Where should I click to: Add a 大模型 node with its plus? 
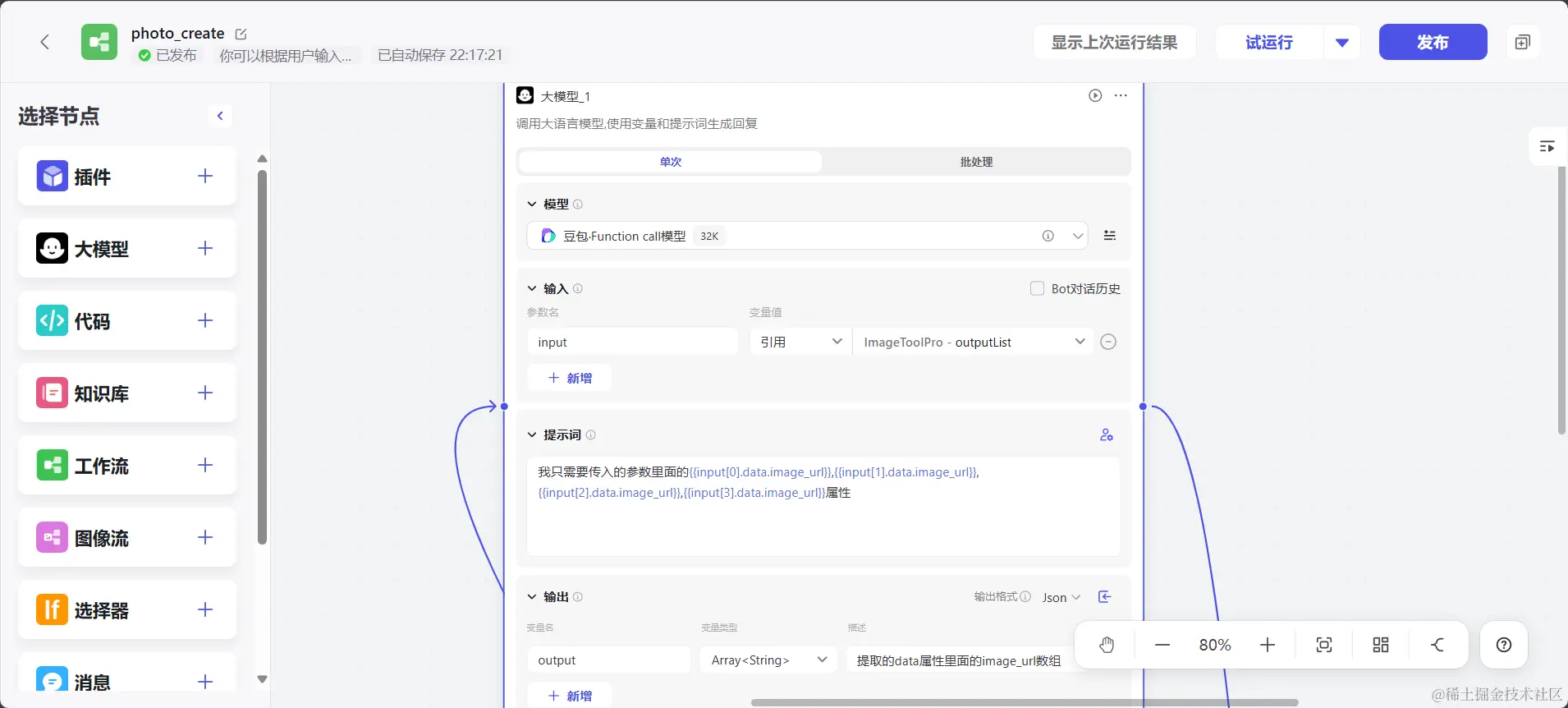coord(205,248)
